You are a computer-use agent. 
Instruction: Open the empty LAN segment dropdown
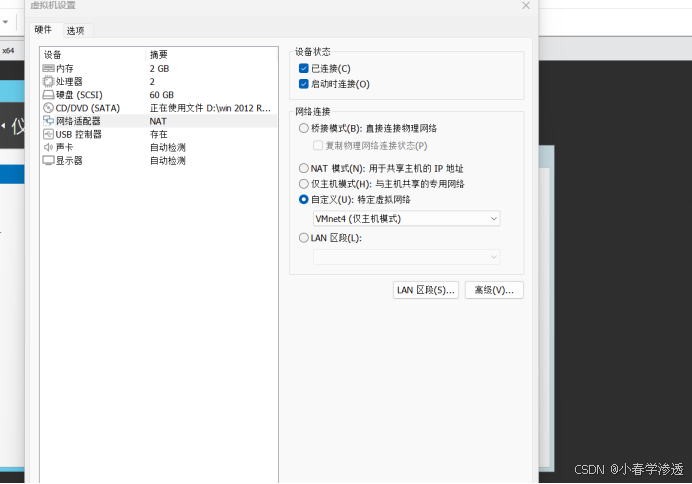click(406, 257)
